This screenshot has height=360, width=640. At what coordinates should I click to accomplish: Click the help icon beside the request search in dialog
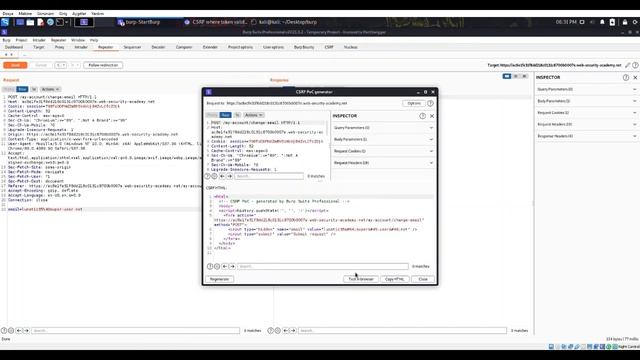207,176
